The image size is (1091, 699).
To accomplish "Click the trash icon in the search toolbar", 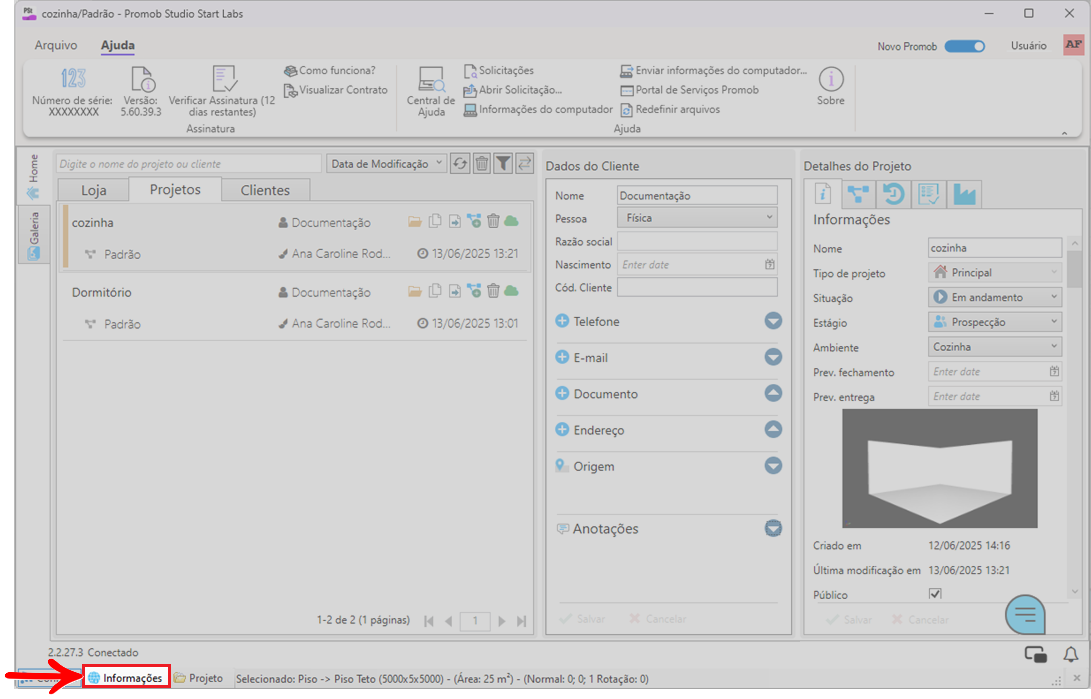I will 481,164.
